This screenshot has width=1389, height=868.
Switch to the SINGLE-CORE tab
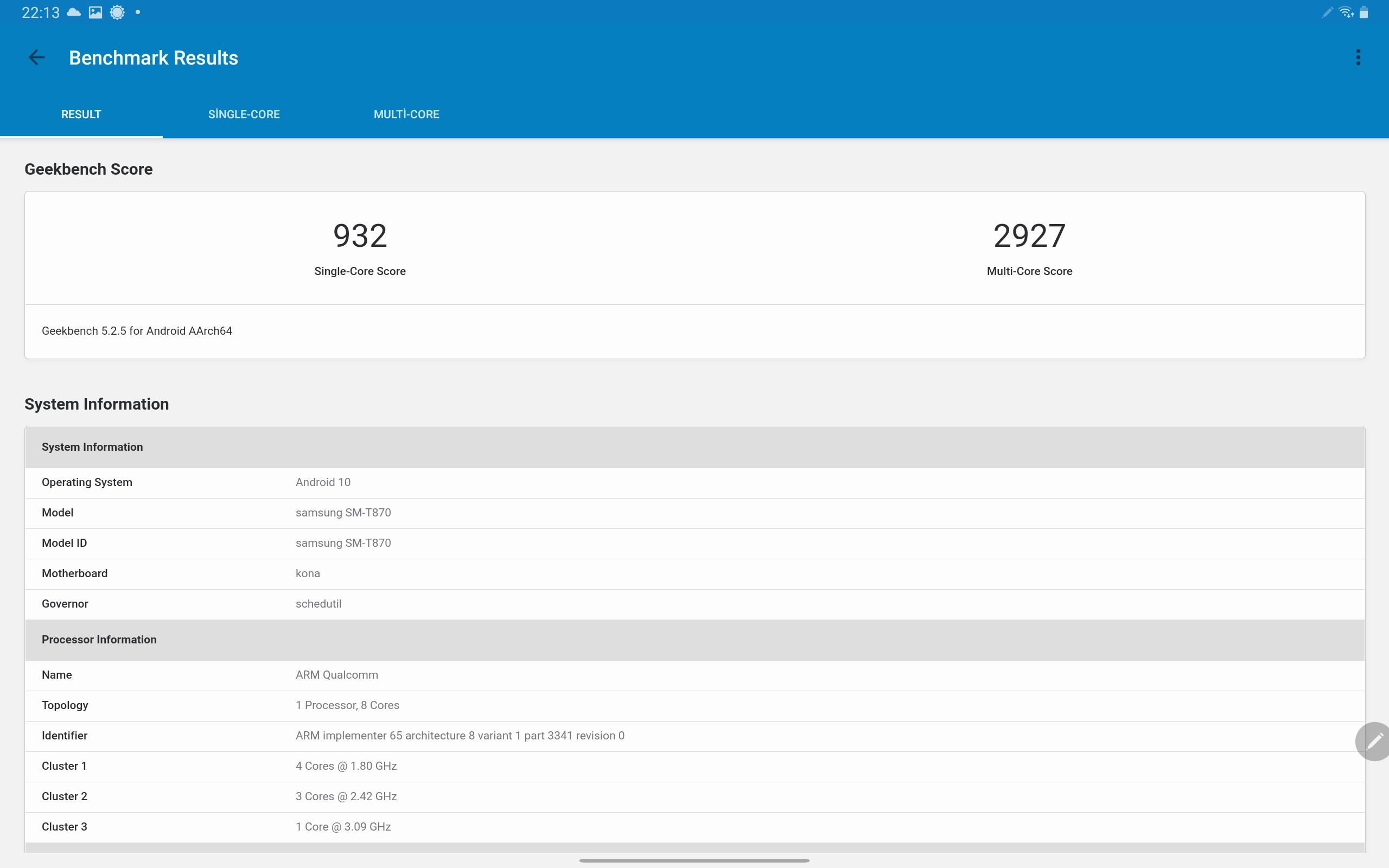point(244,114)
